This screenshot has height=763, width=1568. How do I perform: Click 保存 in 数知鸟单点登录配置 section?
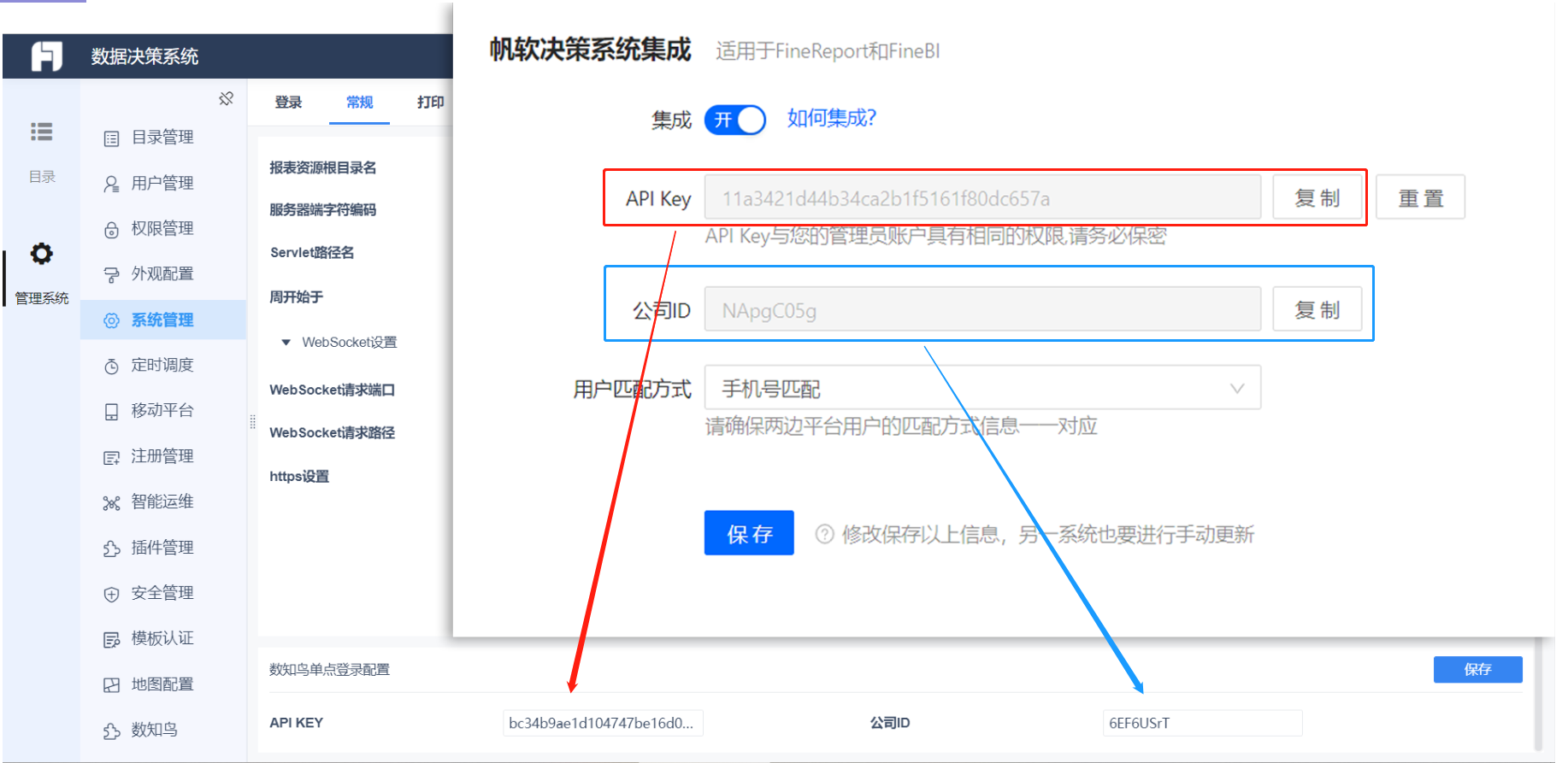click(1477, 669)
